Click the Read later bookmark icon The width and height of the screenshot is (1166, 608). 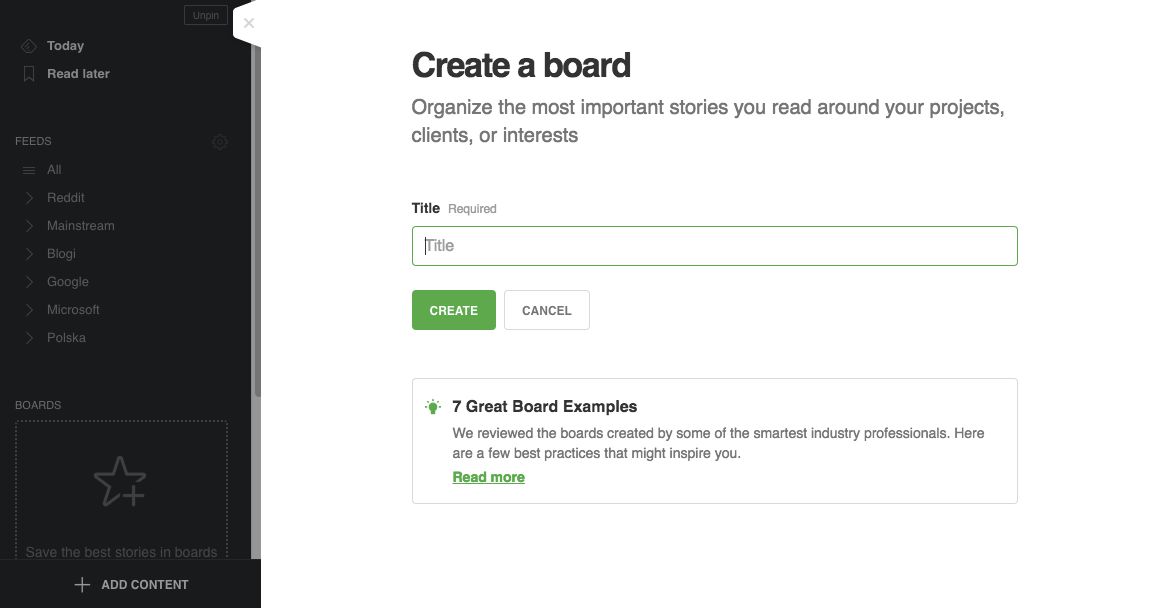29,74
